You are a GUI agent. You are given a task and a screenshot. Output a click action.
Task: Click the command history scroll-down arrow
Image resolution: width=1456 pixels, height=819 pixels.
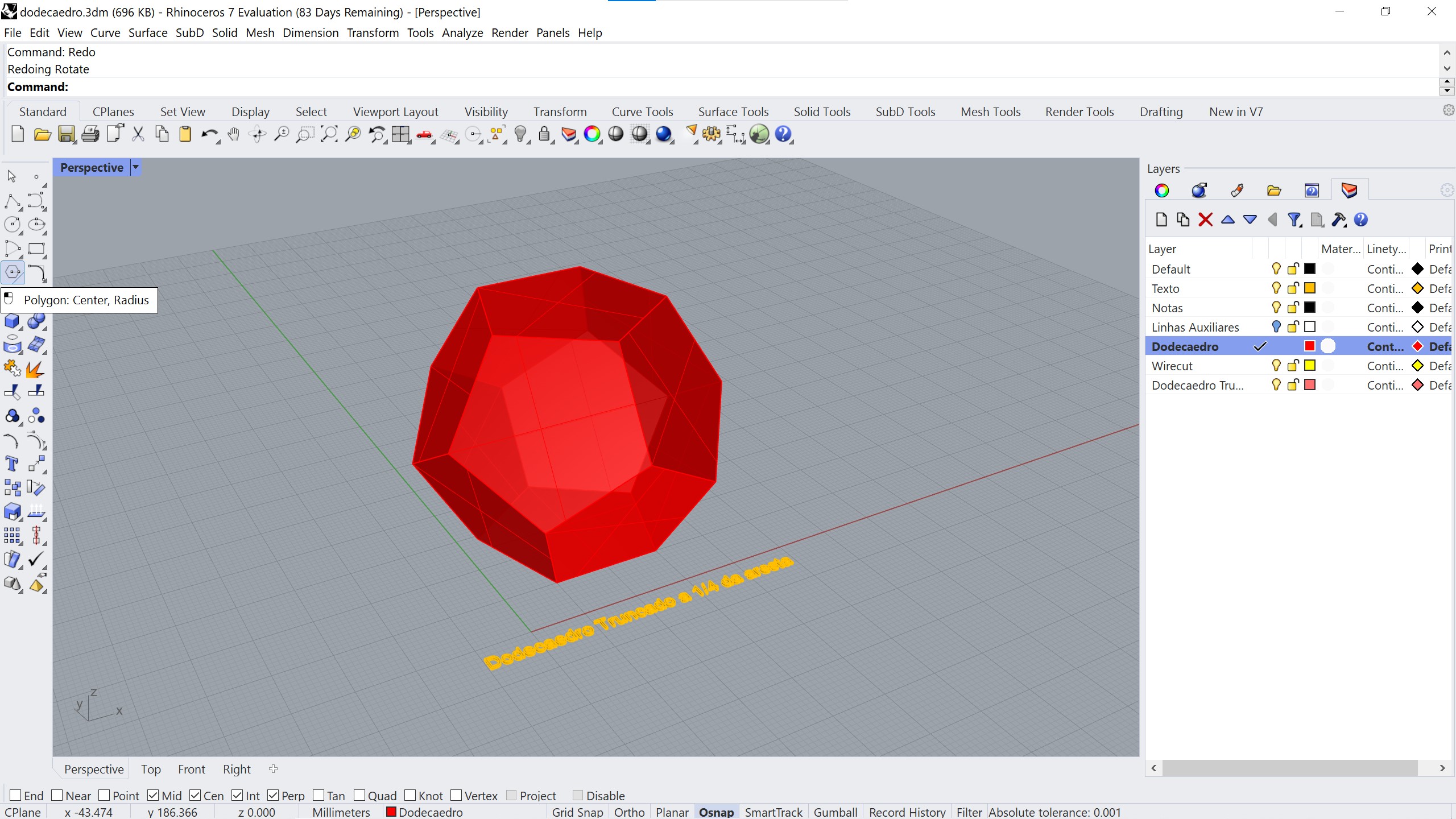[x=1447, y=68]
